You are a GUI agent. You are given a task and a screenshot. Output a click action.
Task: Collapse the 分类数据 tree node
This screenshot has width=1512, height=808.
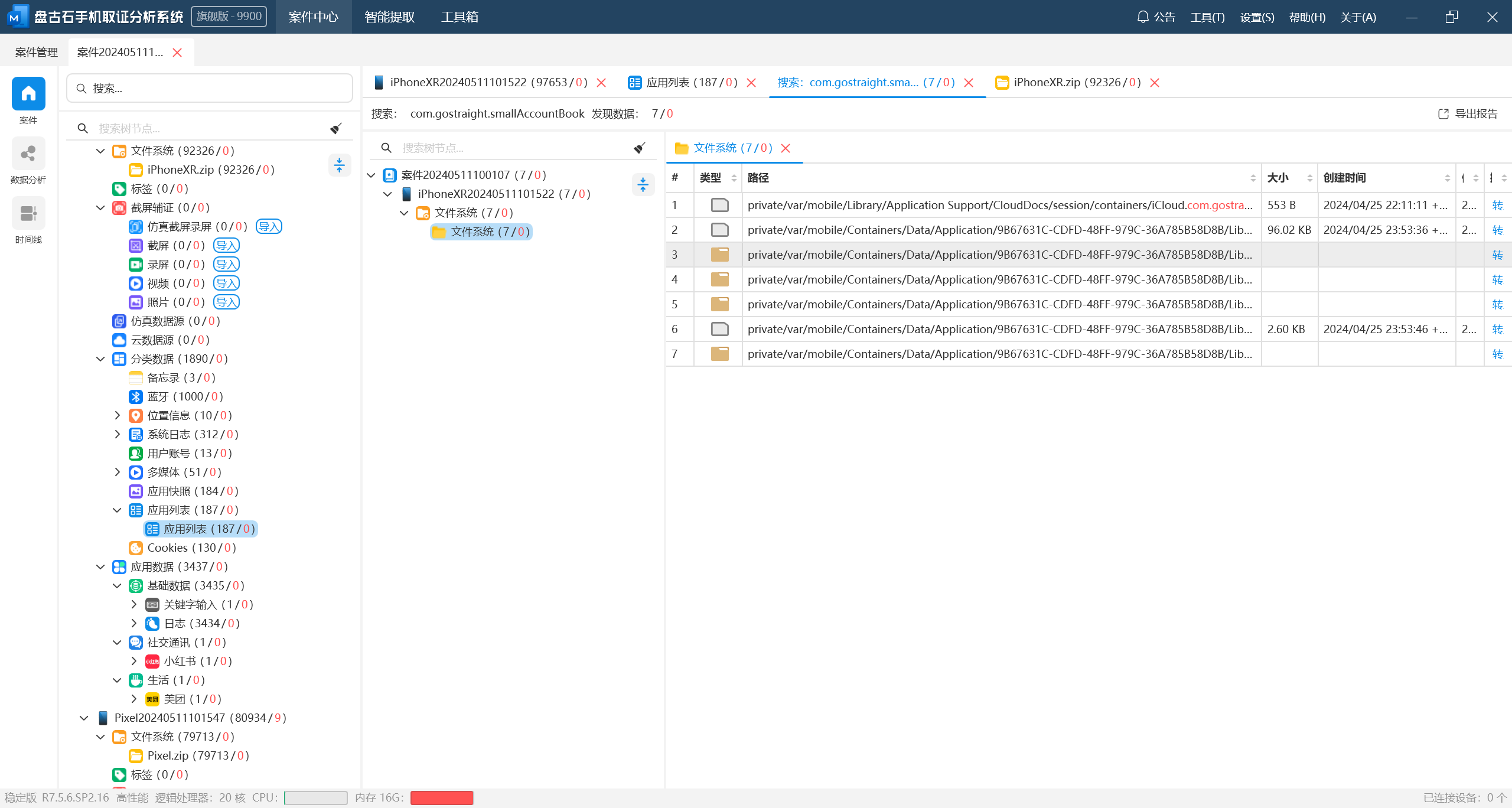click(x=100, y=359)
